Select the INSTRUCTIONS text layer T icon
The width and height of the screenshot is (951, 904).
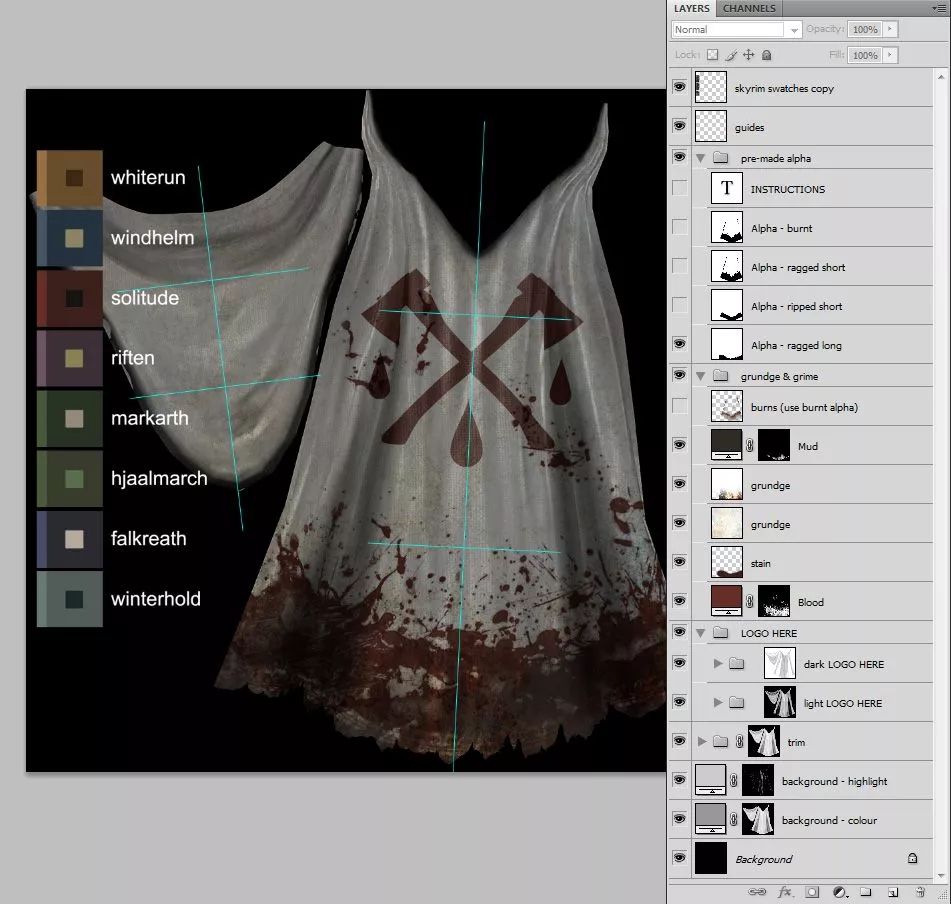[x=727, y=189]
